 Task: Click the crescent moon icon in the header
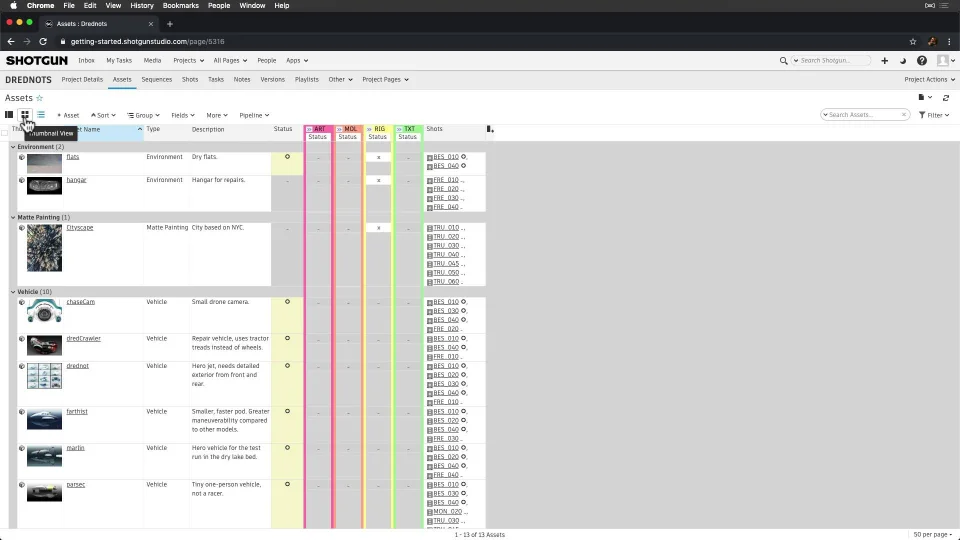[x=902, y=61]
